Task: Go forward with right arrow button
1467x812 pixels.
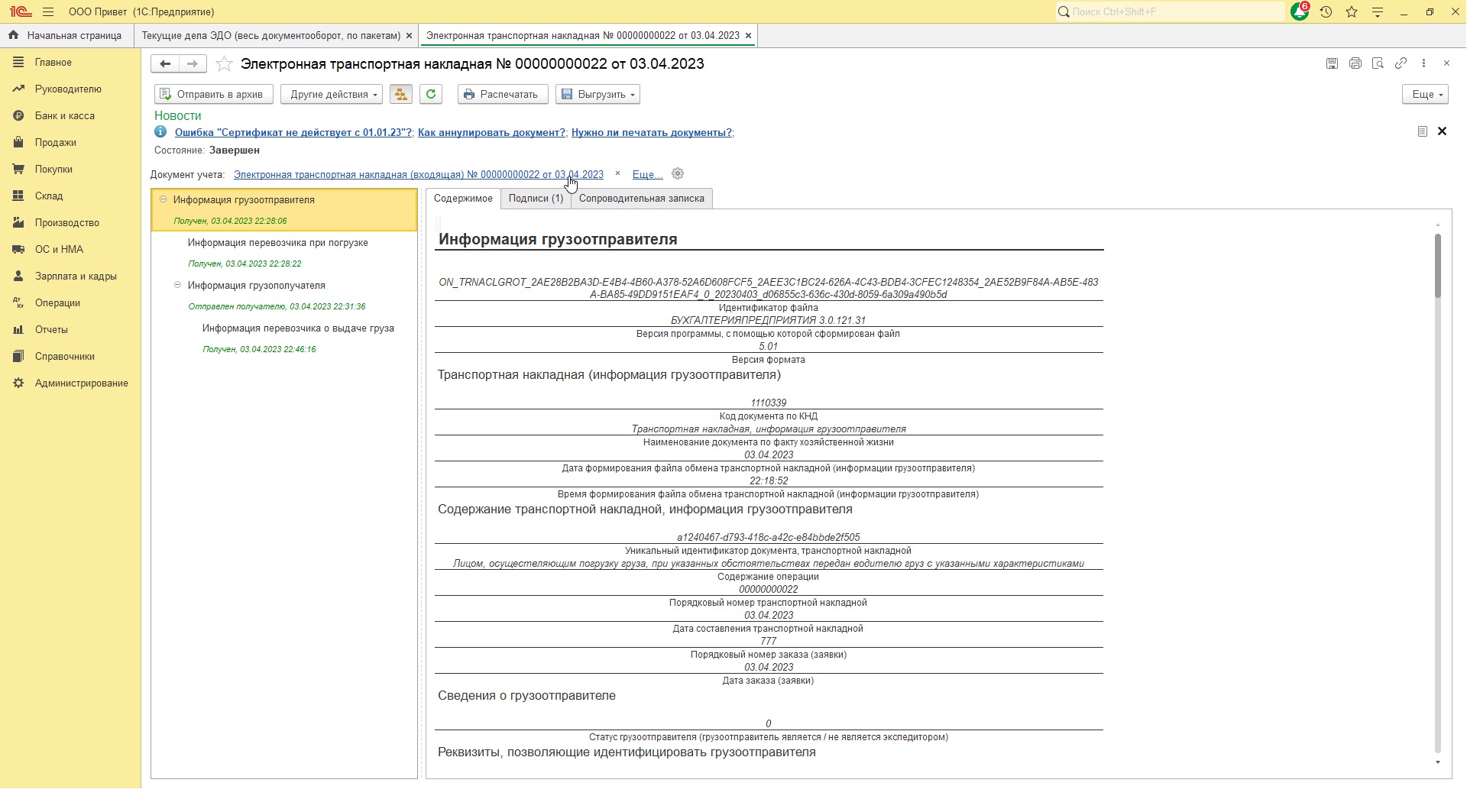Action: (193, 64)
